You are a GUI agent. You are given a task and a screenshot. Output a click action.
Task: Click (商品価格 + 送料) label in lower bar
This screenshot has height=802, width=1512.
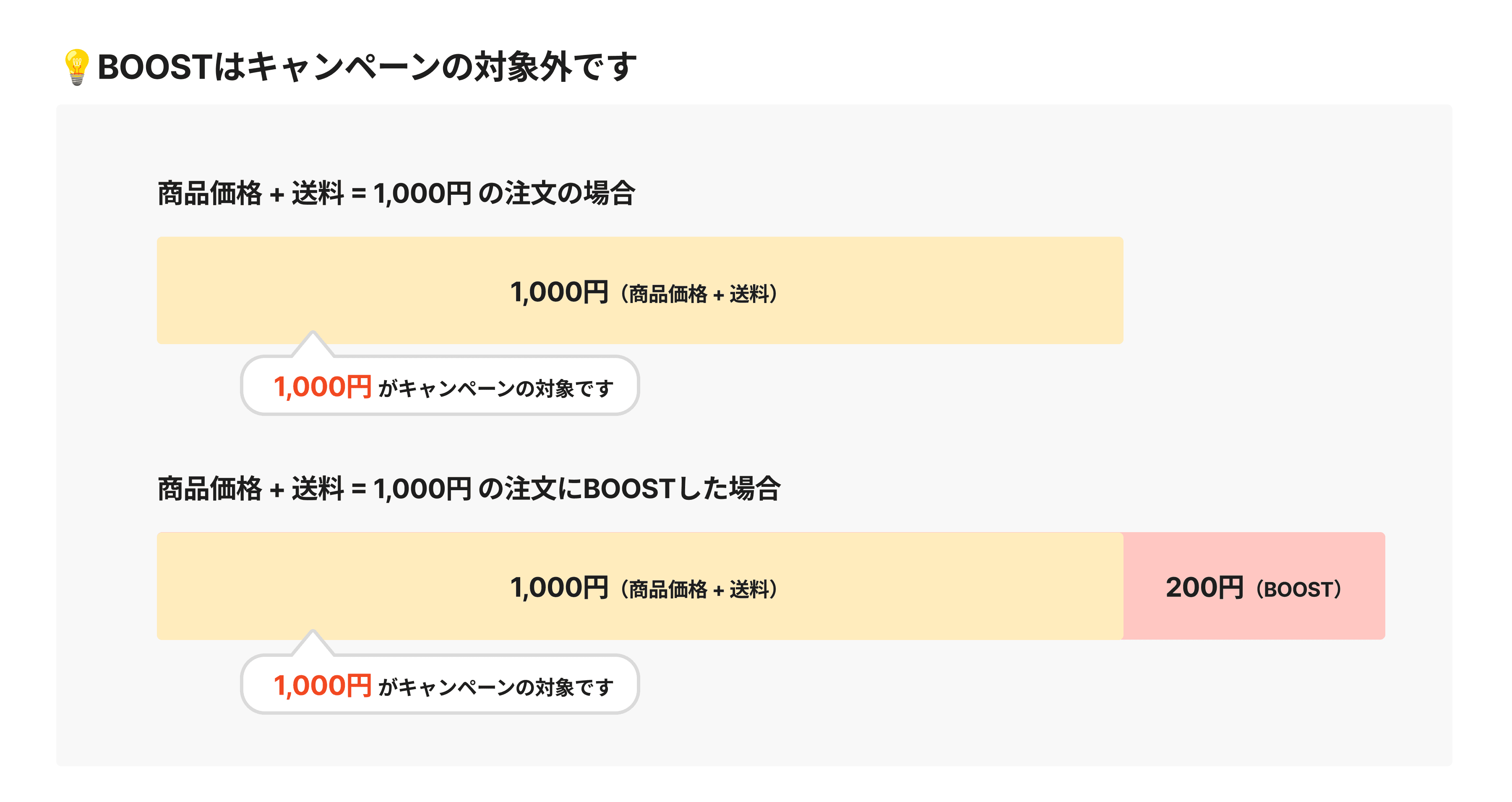pyautogui.click(x=699, y=589)
